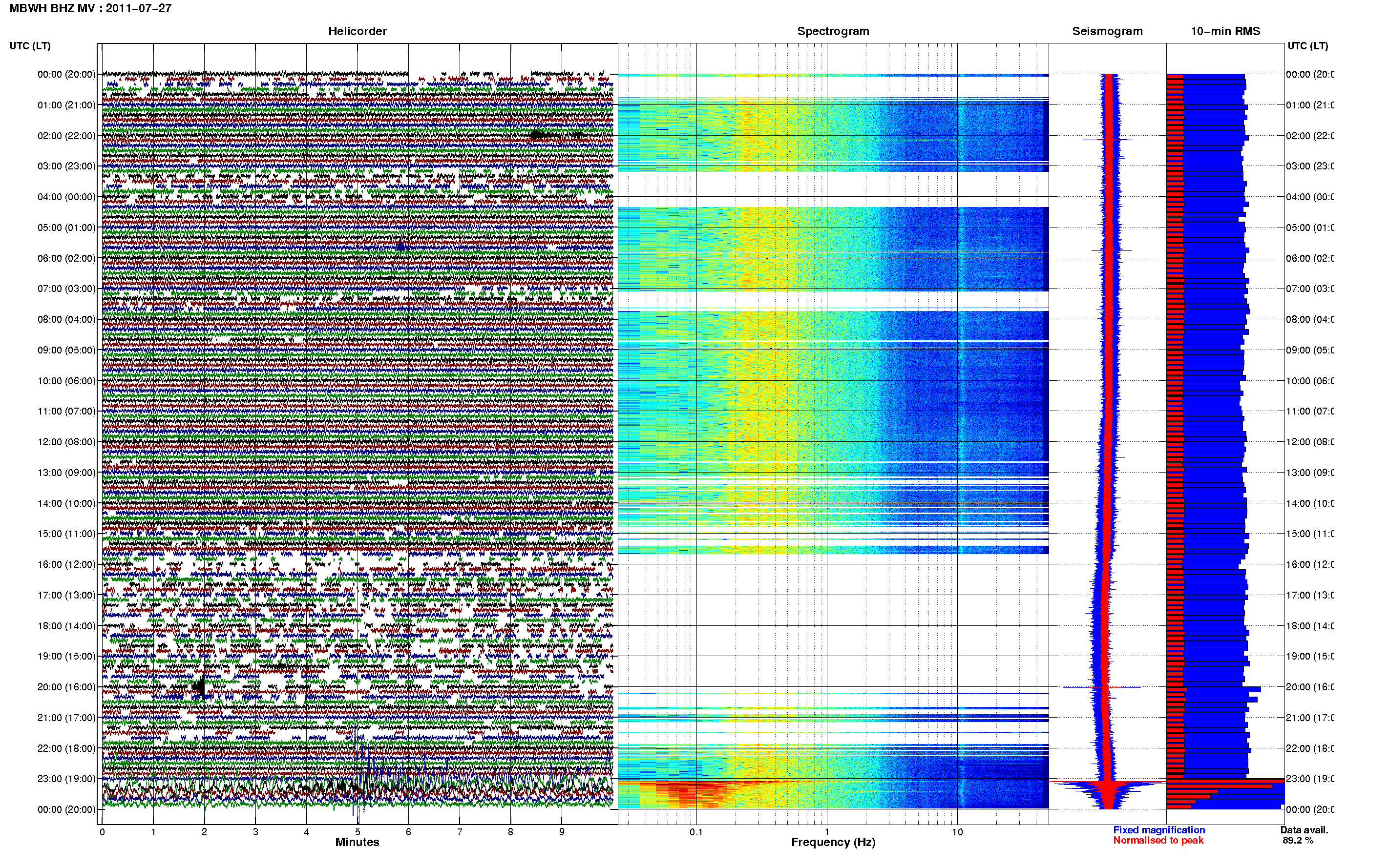Image resolution: width=1389 pixels, height=868 pixels.
Task: Click the '11:00 (07:00)' left time label
Action: point(66,411)
